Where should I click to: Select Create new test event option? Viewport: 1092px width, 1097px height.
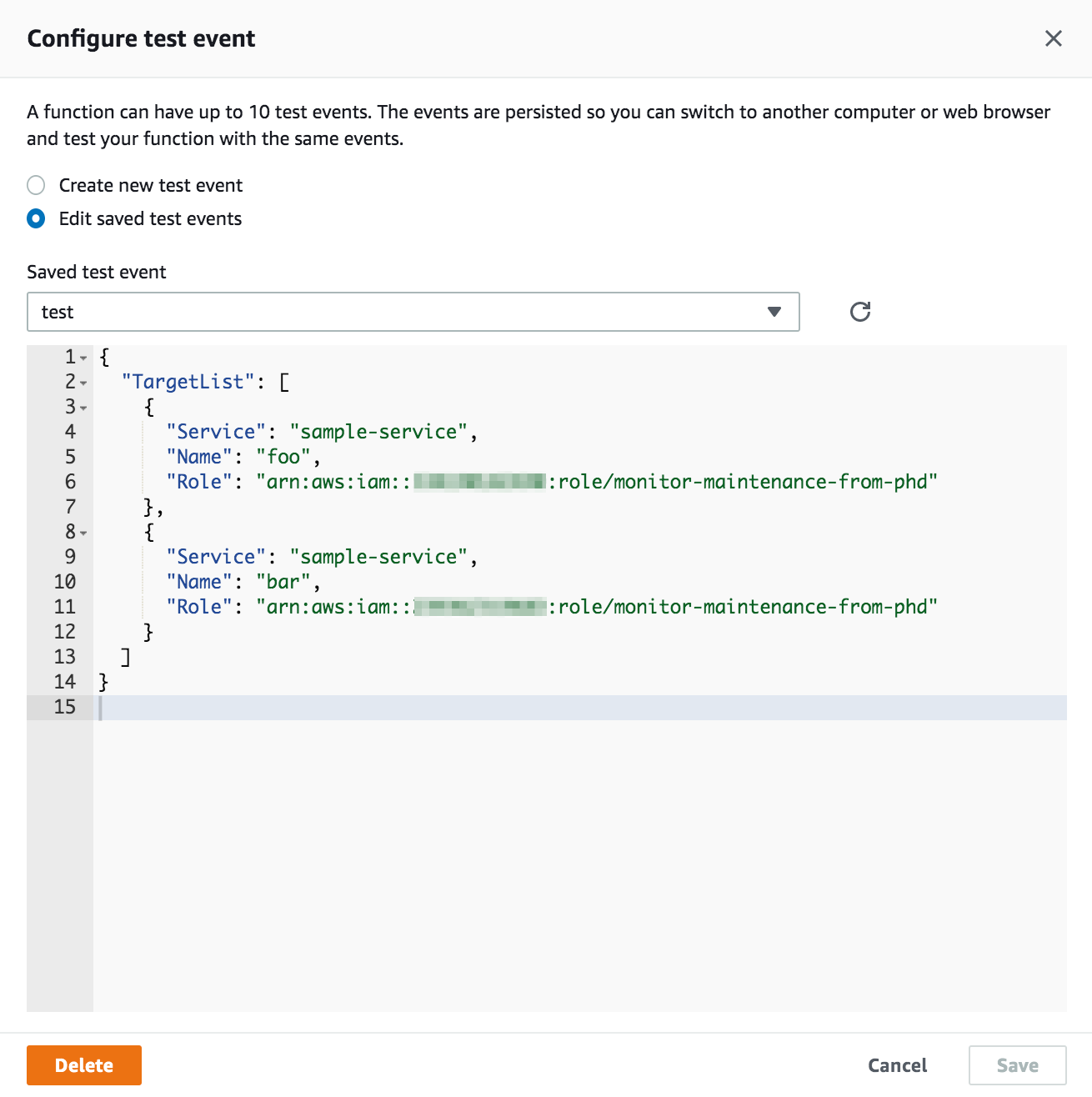pos(36,185)
